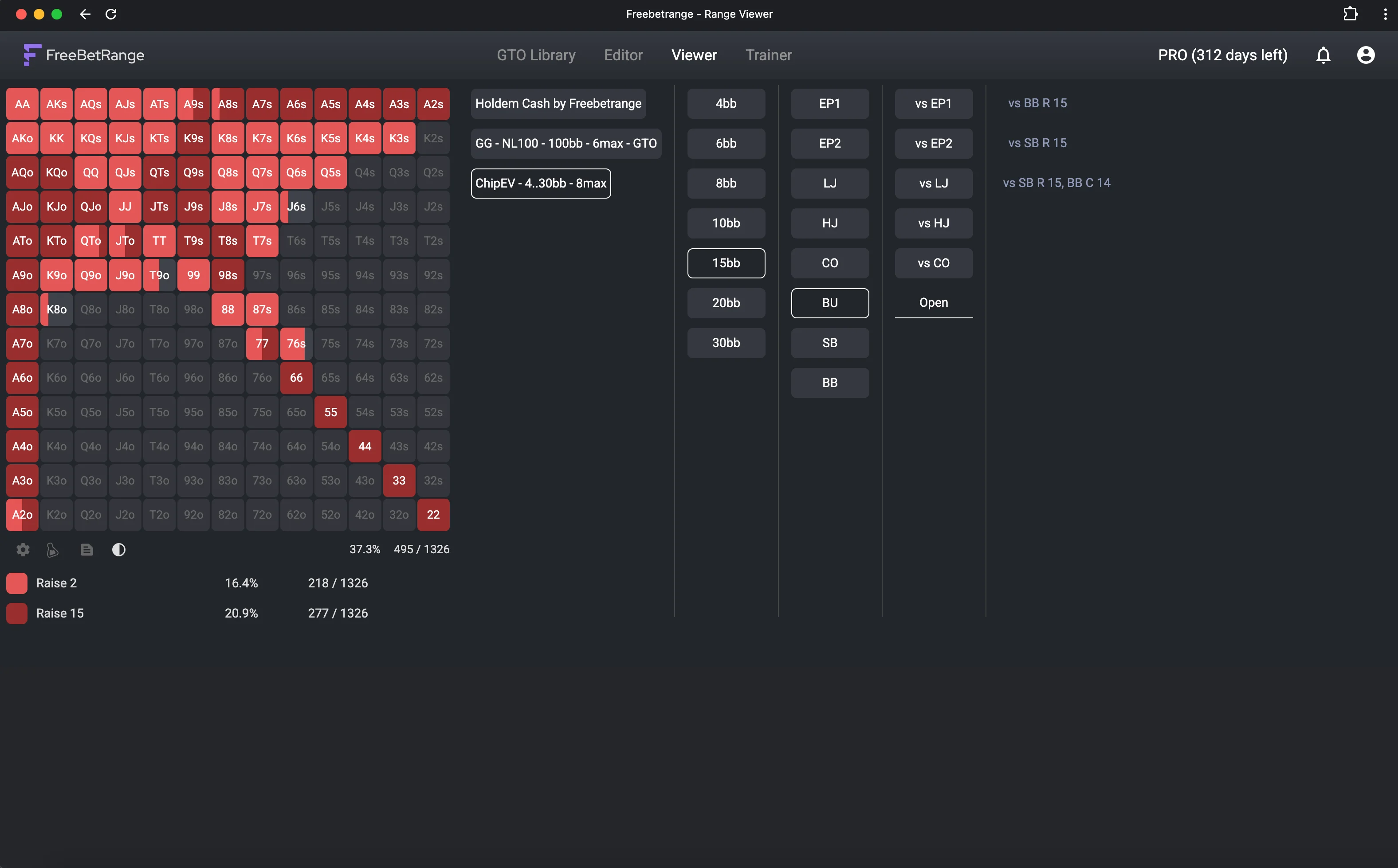Viewport: 1398px width, 868px height.
Task: Click the Raise 15 color swatch
Action: pos(17,613)
